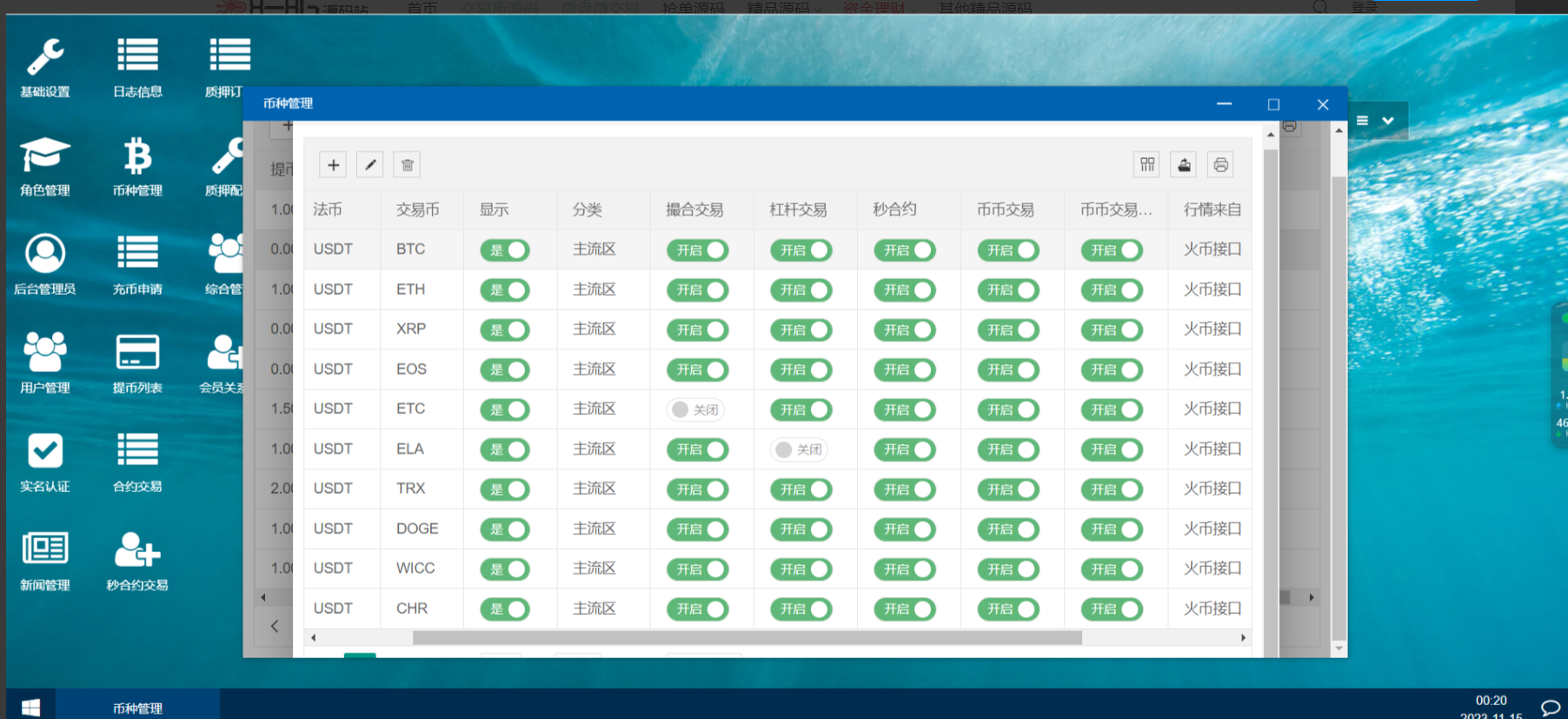
Task: Click the table's right horizontal scroll arrow
Action: coord(1243,638)
